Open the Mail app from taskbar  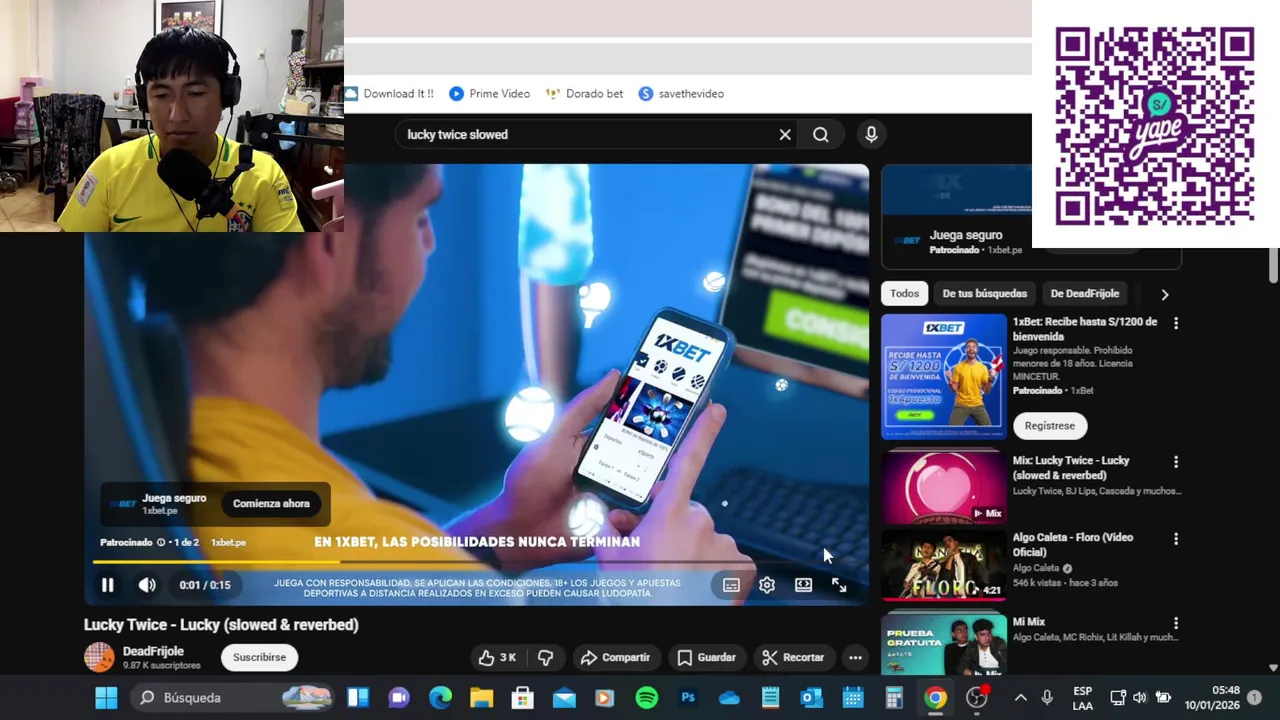pos(564,697)
